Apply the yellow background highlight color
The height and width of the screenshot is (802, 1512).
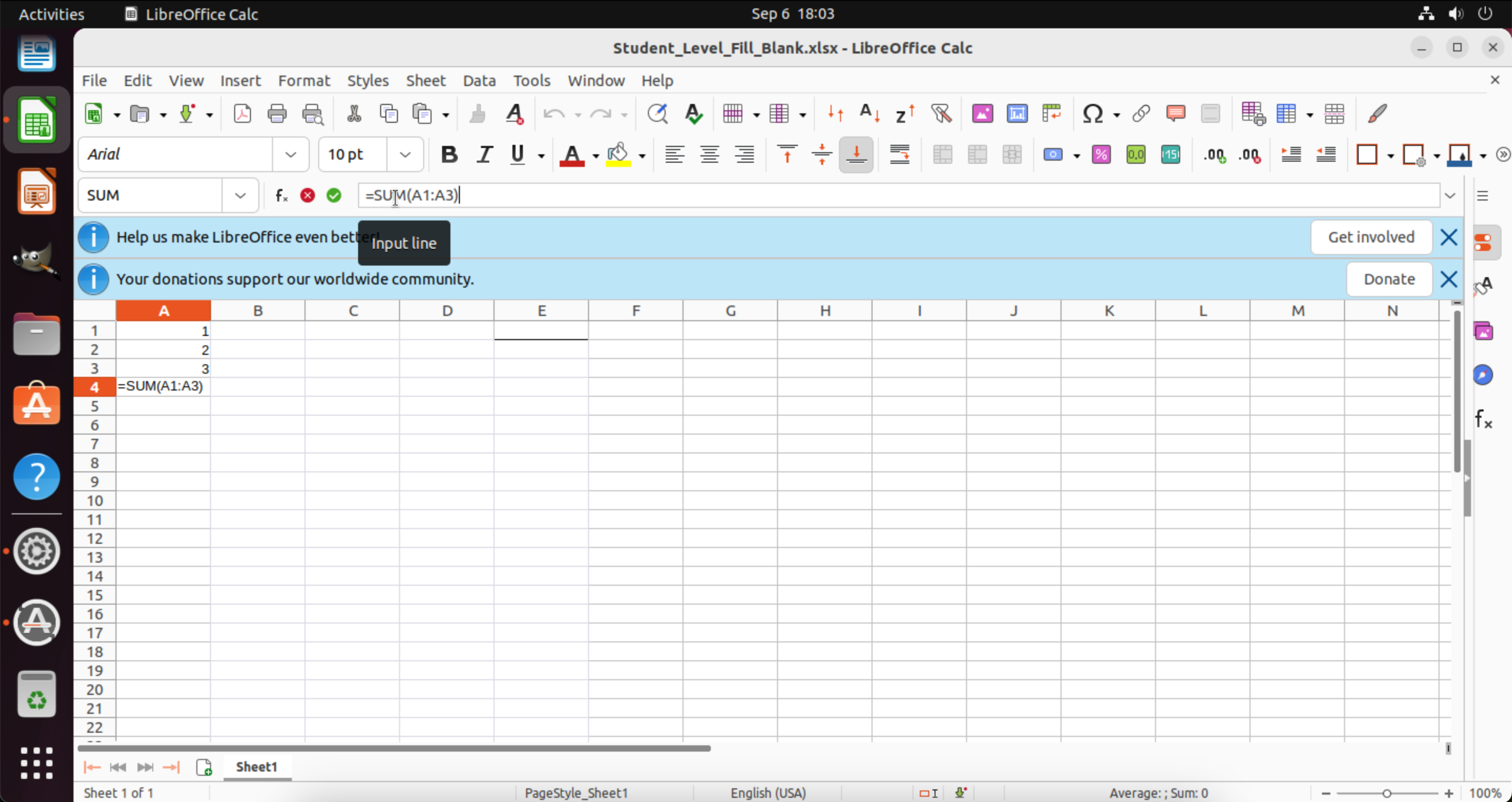click(x=618, y=155)
